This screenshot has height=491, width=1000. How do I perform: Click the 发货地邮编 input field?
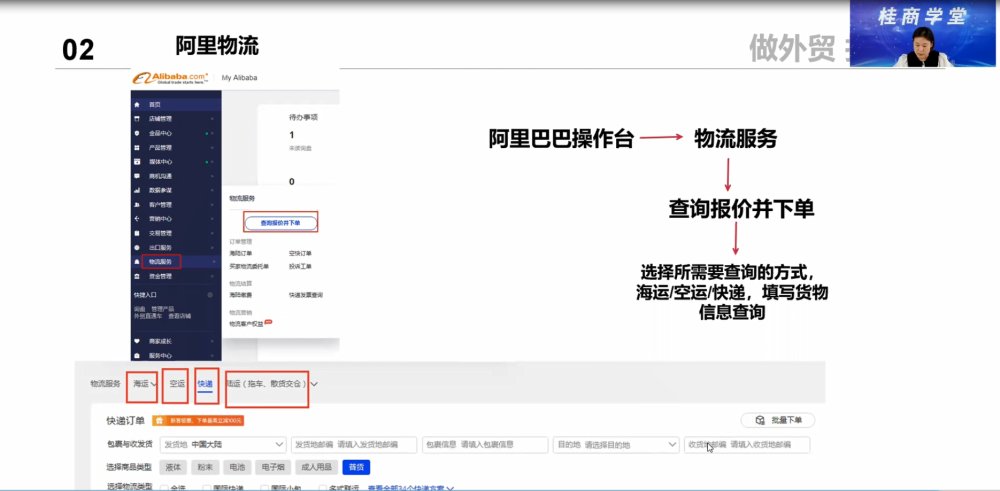pyautogui.click(x=354, y=444)
